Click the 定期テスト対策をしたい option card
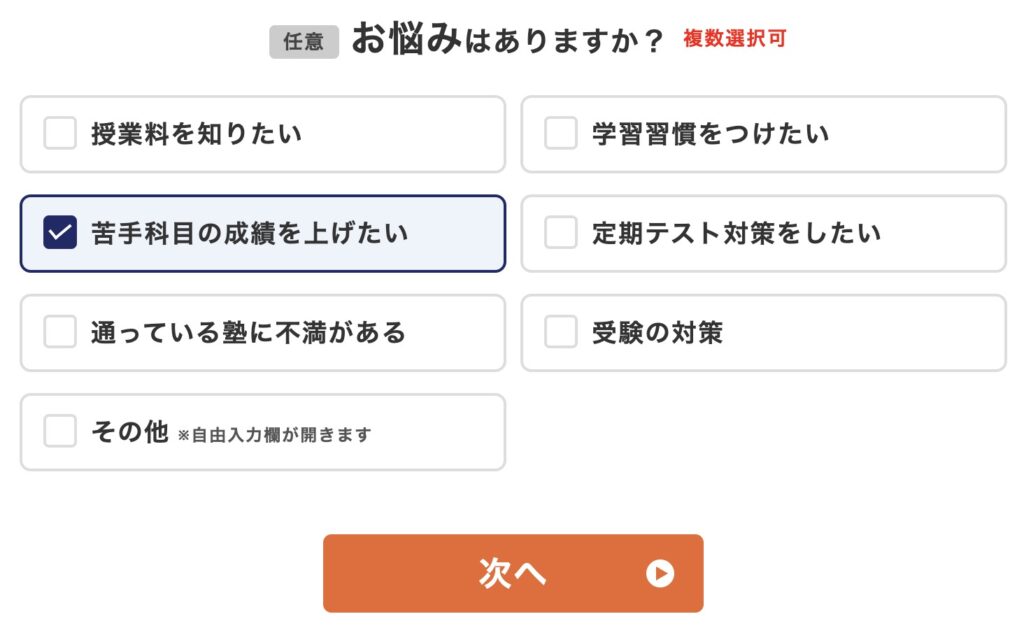This screenshot has height=628, width=1024. 764,233
